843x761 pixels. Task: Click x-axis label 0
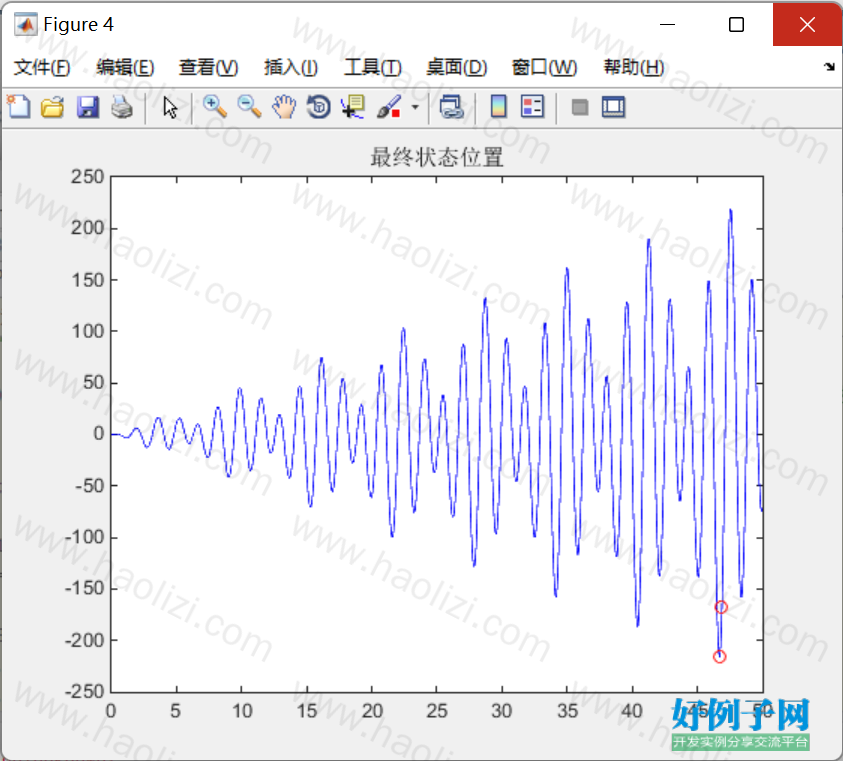pos(111,711)
